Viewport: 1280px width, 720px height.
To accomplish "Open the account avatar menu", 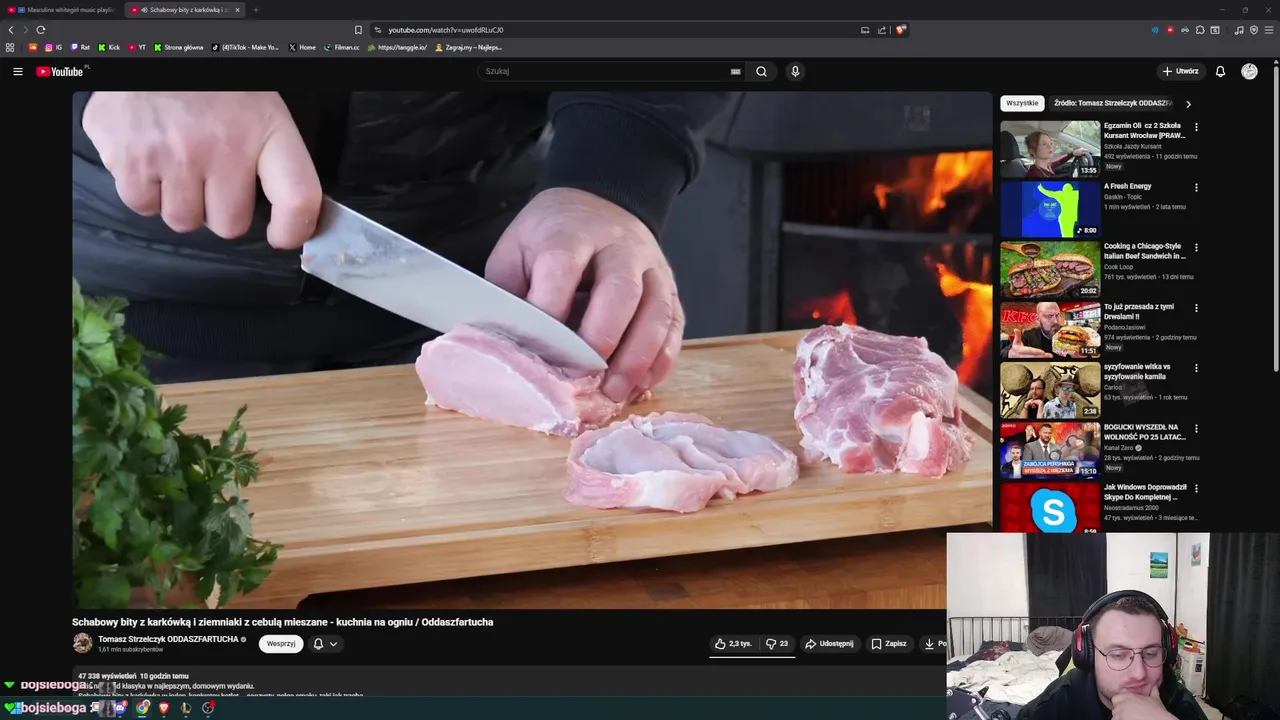I will pyautogui.click(x=1249, y=71).
